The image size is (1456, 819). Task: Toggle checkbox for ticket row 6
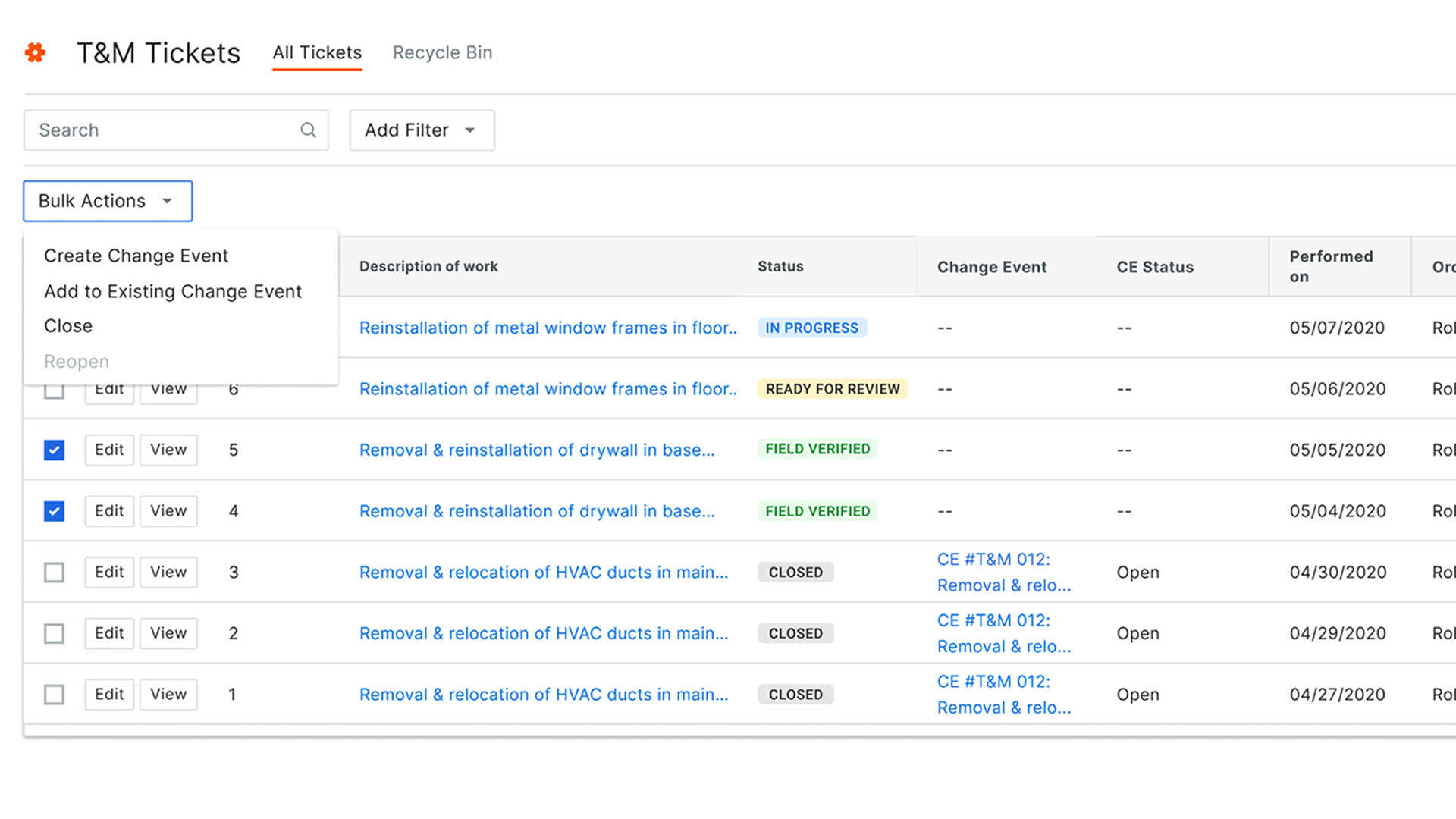[53, 388]
